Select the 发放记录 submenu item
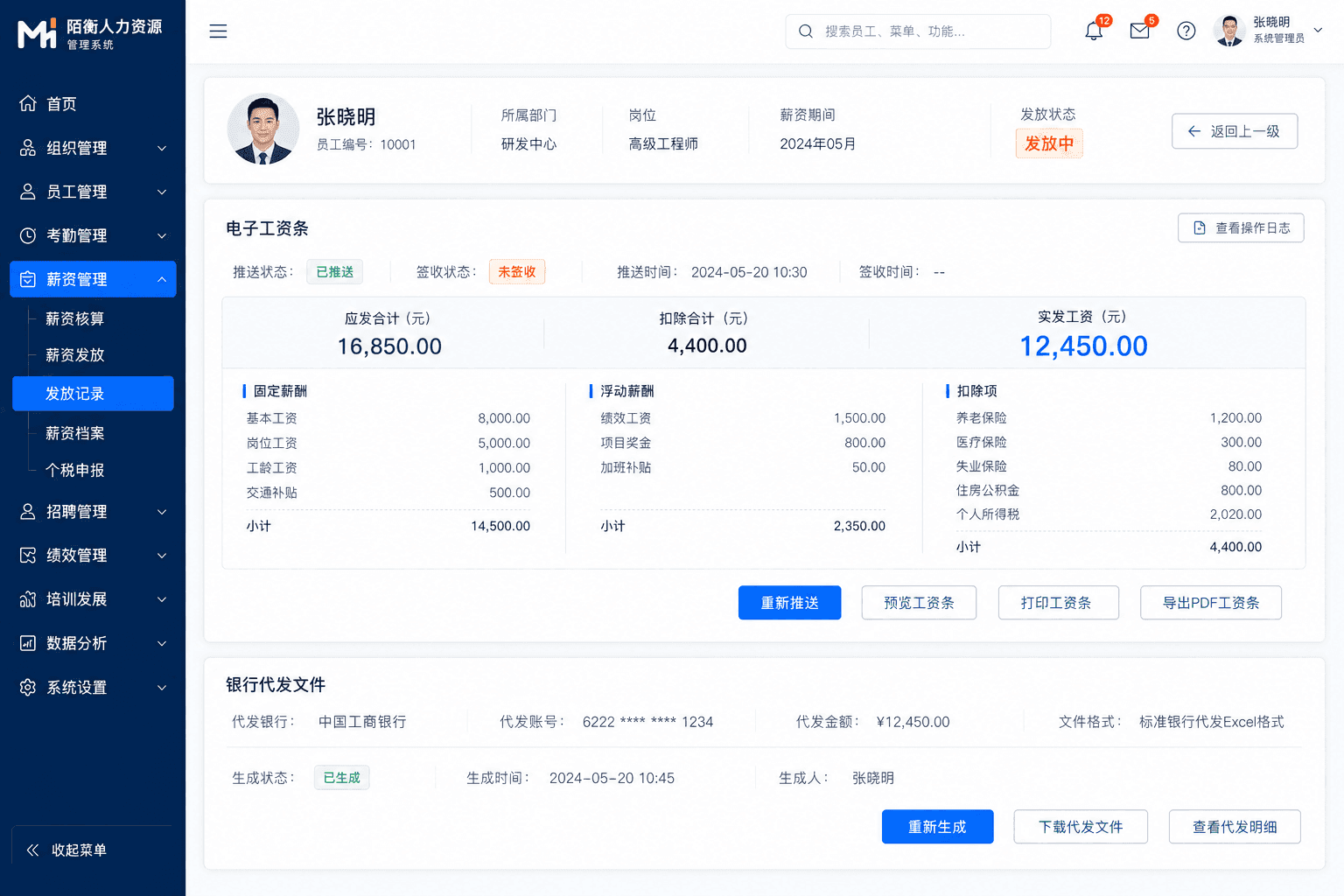The width and height of the screenshot is (1344, 896). (93, 394)
